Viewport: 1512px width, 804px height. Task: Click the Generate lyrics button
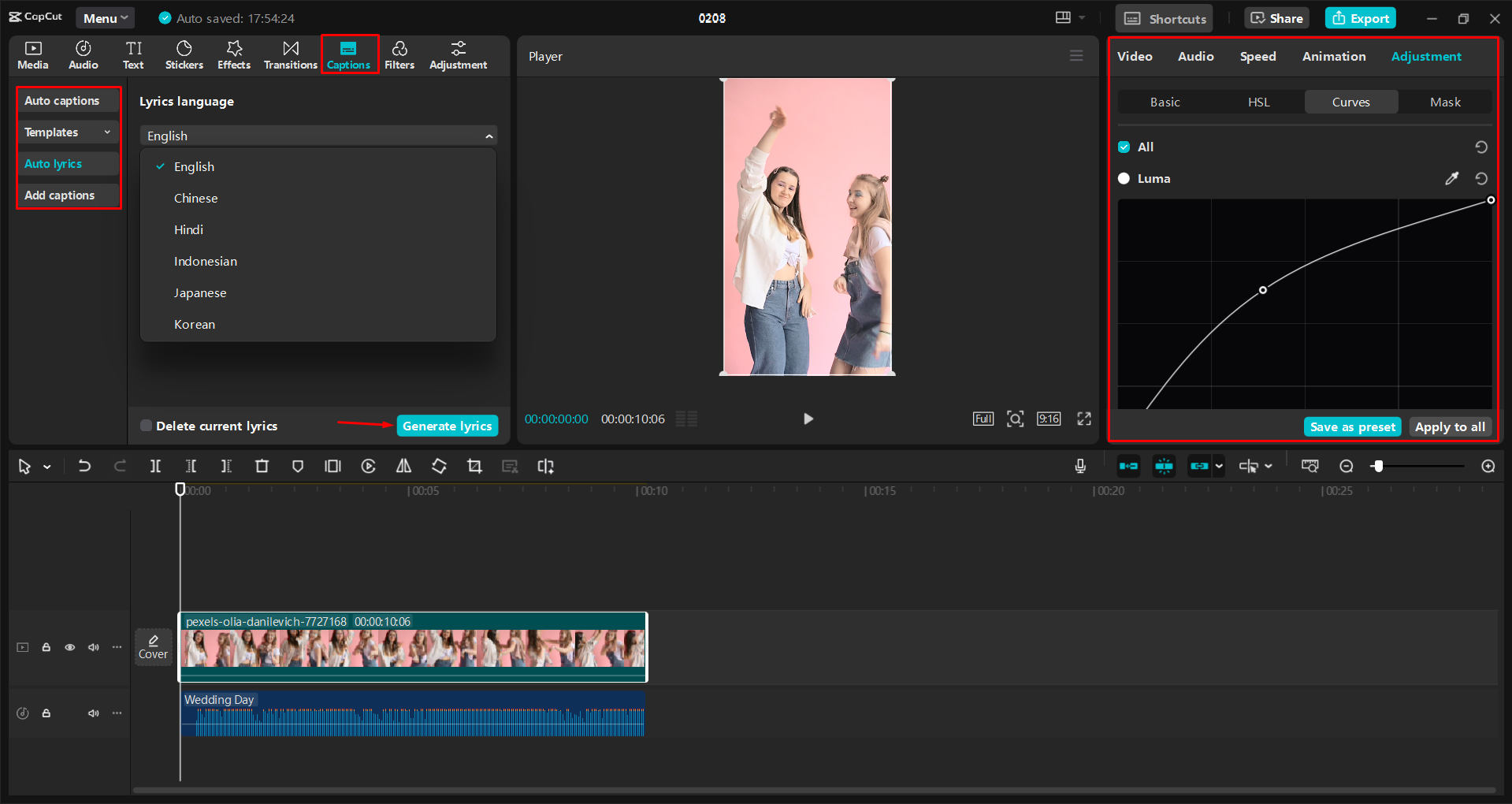tap(447, 426)
